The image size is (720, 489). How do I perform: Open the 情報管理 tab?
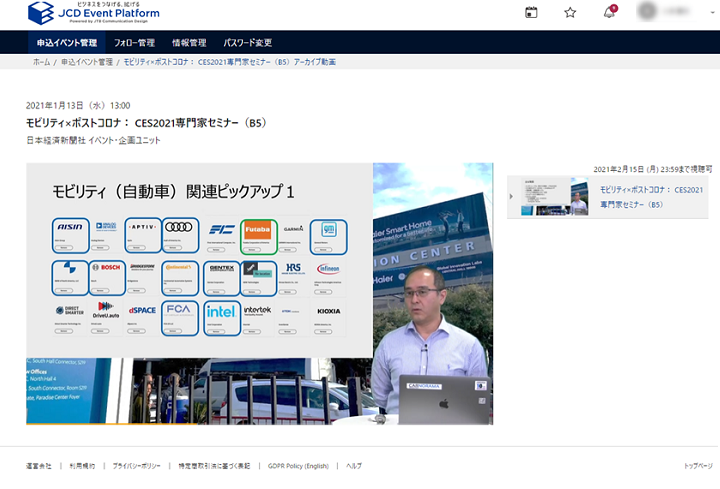click(189, 43)
